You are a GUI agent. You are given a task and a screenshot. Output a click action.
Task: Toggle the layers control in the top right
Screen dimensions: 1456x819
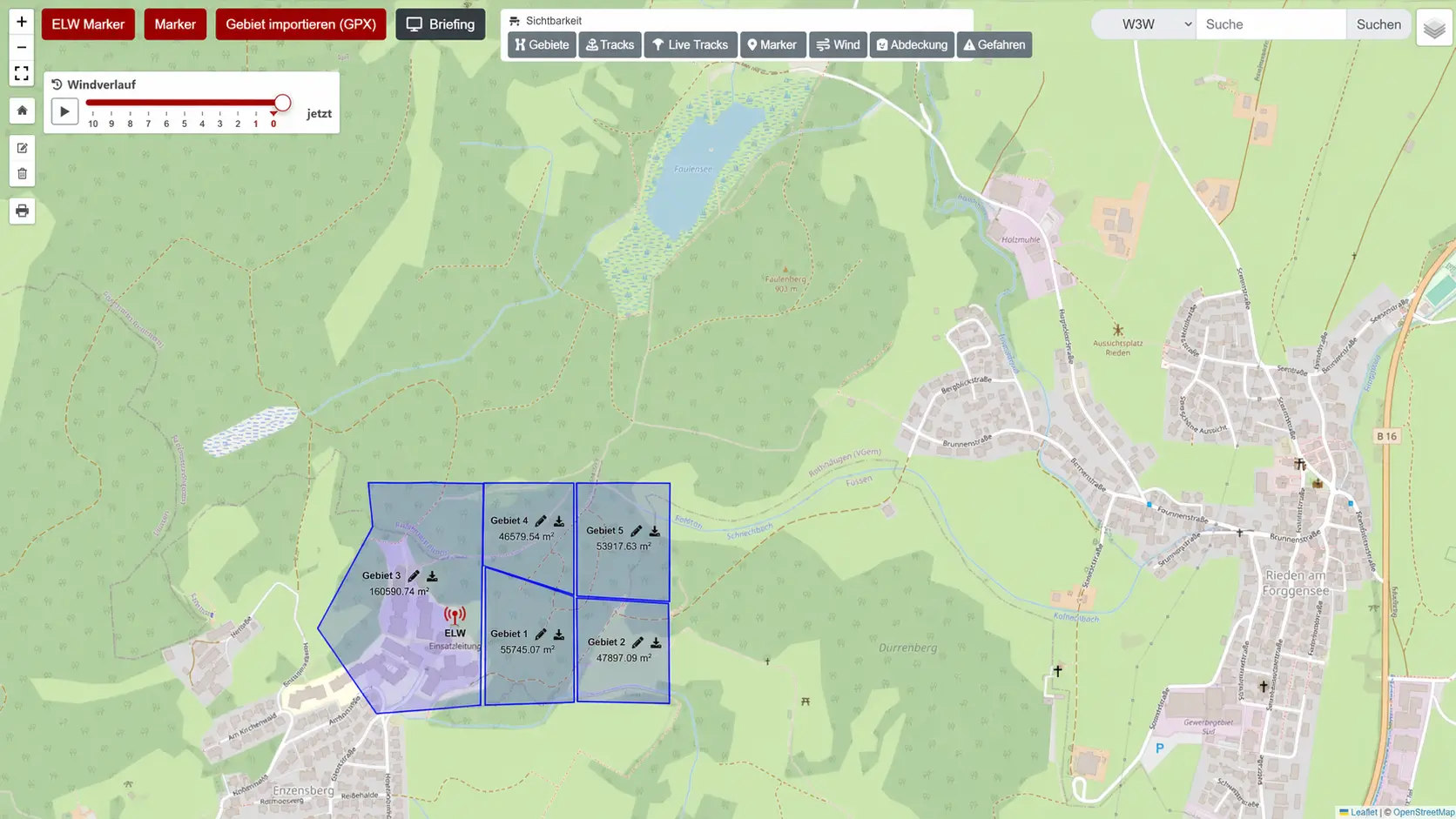1433,28
